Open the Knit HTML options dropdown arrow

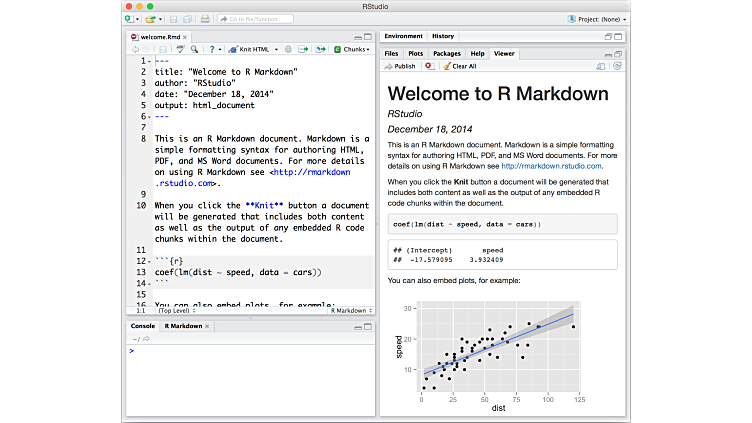[x=276, y=49]
